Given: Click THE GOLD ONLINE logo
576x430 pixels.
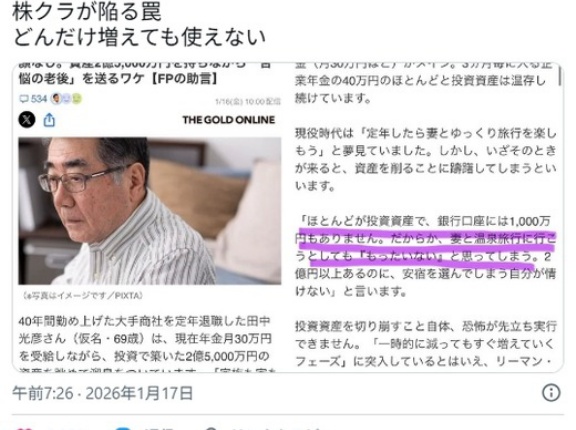Looking at the screenshot, I should click(228, 120).
